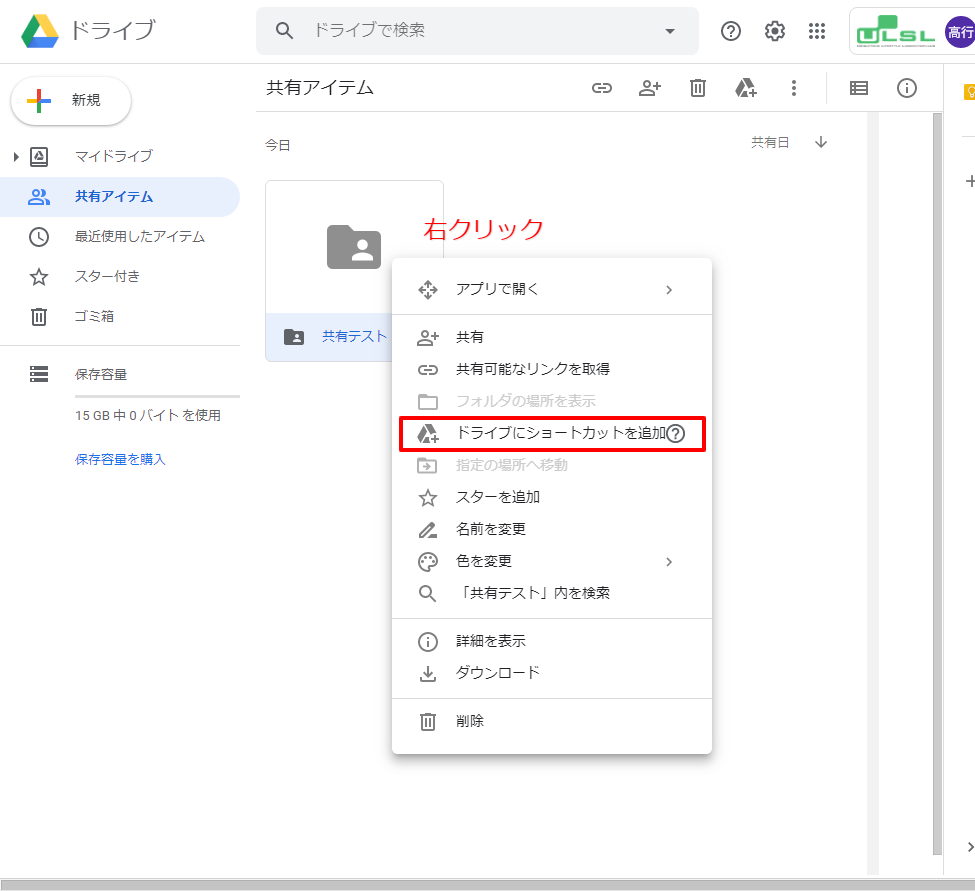Open the settings gear icon

[774, 30]
